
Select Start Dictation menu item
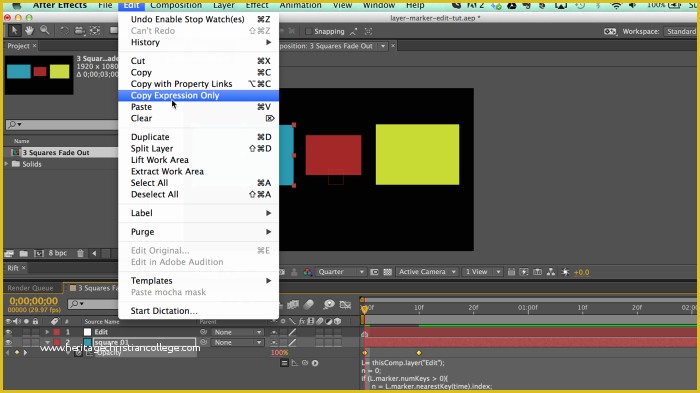coord(198,311)
